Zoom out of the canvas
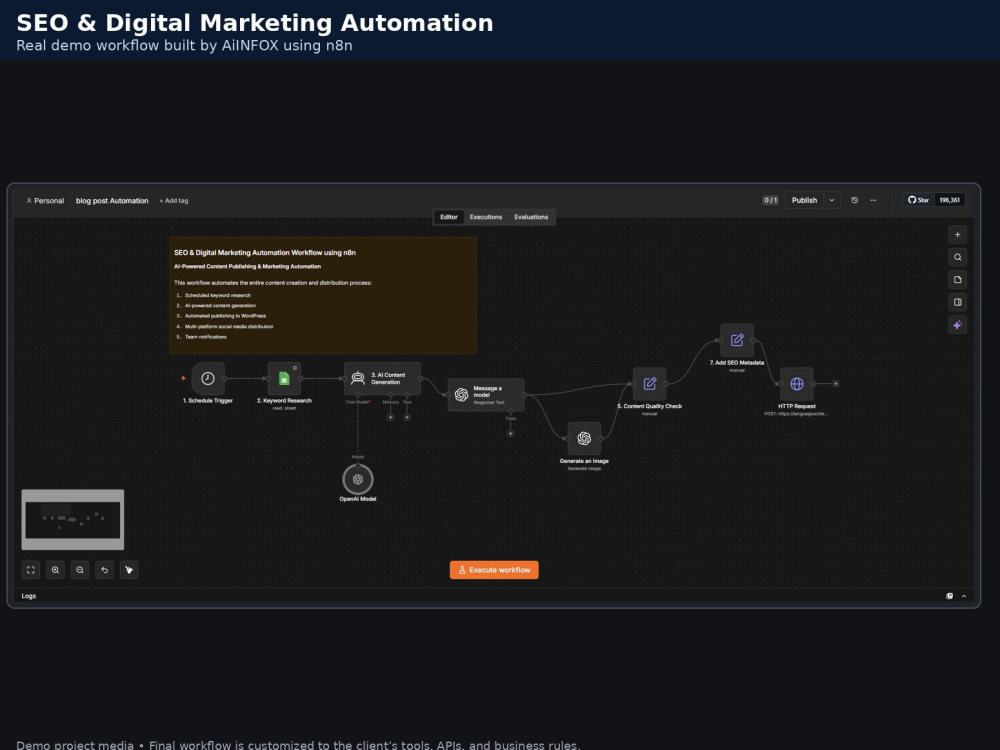The image size is (1000, 750). [80, 570]
